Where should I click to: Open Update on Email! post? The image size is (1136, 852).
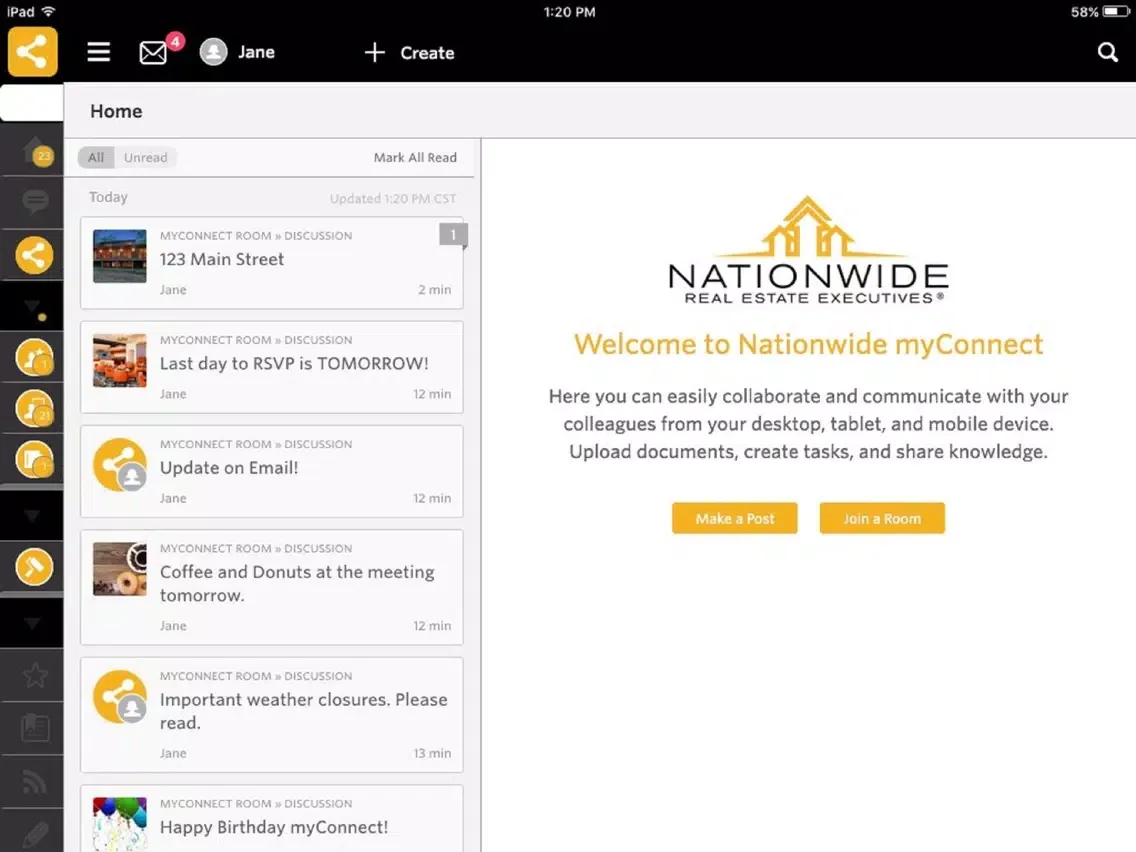coord(272,472)
